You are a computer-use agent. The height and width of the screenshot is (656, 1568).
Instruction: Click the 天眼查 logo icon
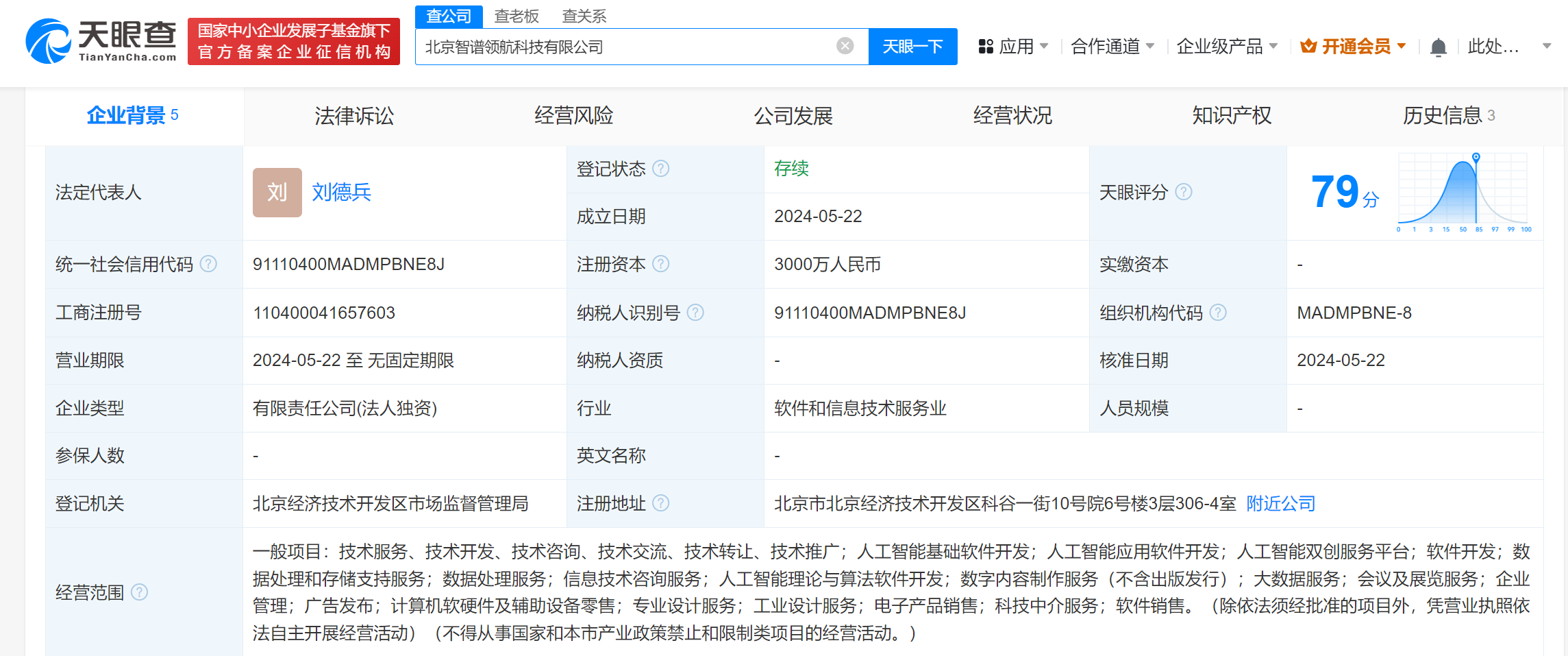pyautogui.click(x=48, y=41)
